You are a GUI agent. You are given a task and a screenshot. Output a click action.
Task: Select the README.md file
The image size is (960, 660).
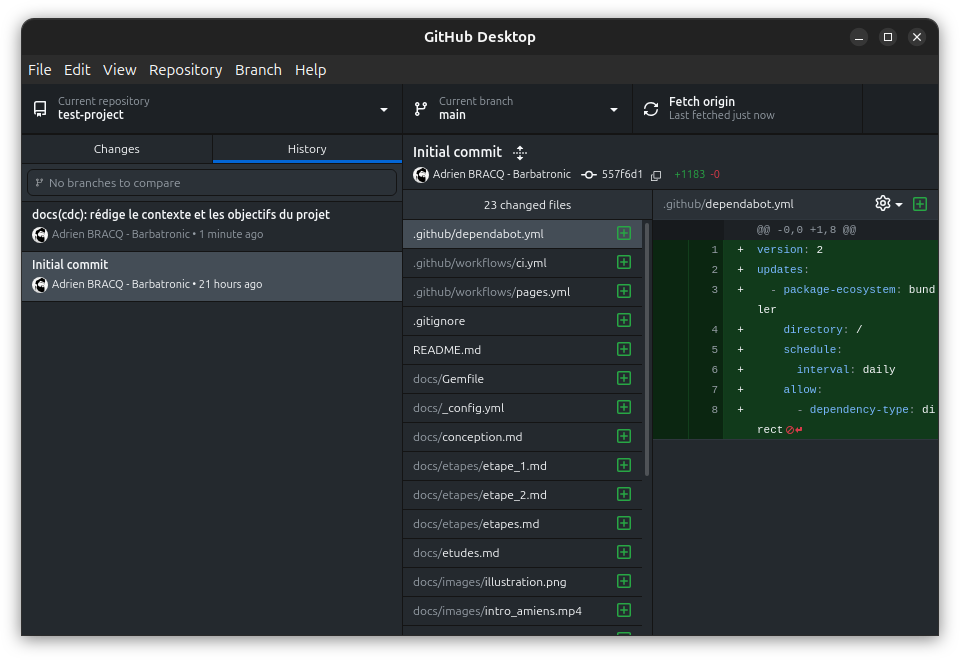tap(522, 350)
